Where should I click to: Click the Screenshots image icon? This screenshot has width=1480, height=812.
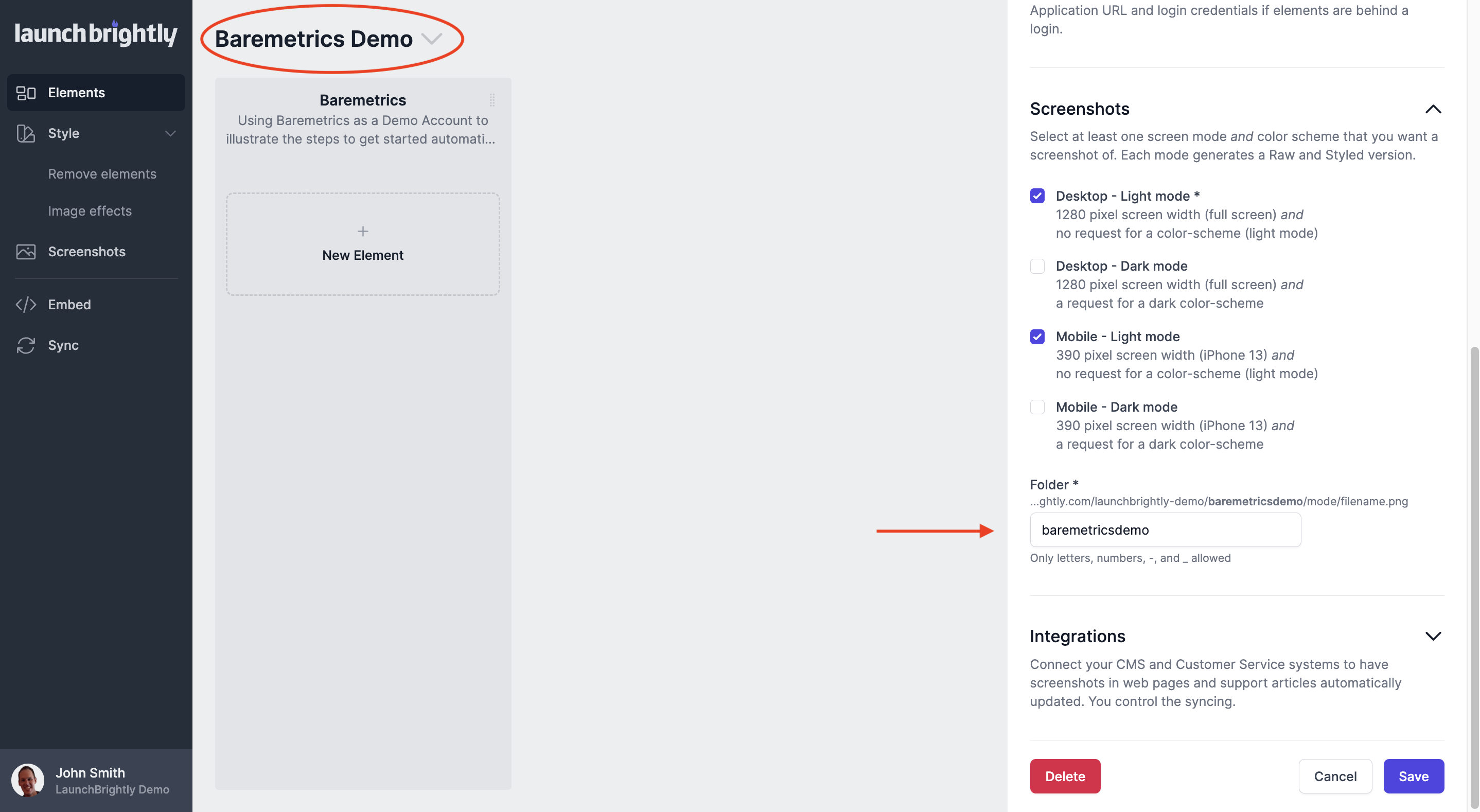(26, 252)
